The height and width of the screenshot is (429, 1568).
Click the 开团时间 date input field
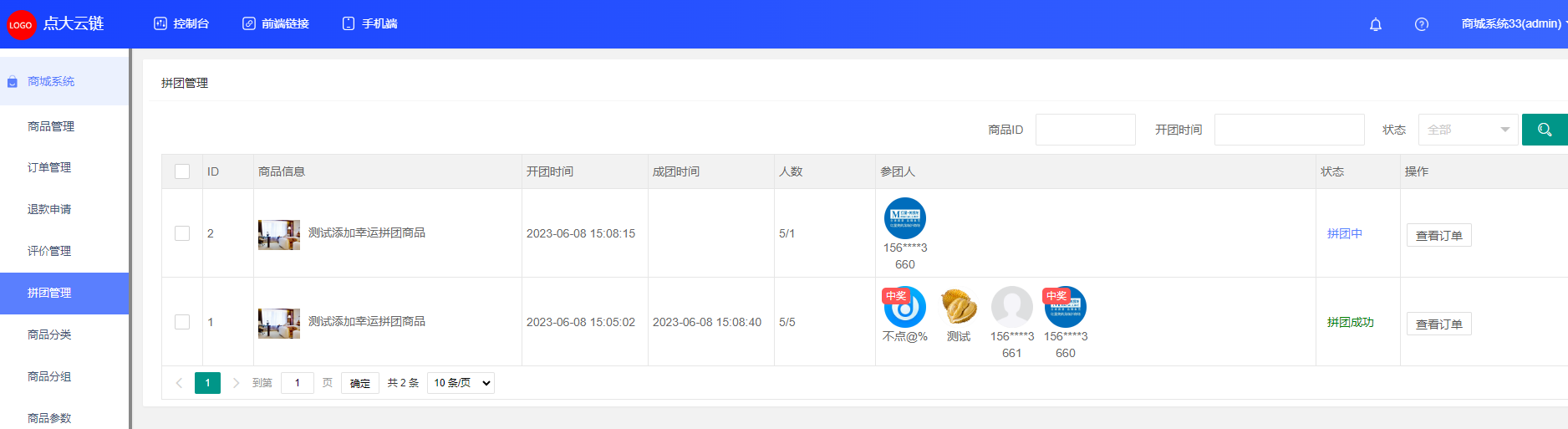[1289, 130]
